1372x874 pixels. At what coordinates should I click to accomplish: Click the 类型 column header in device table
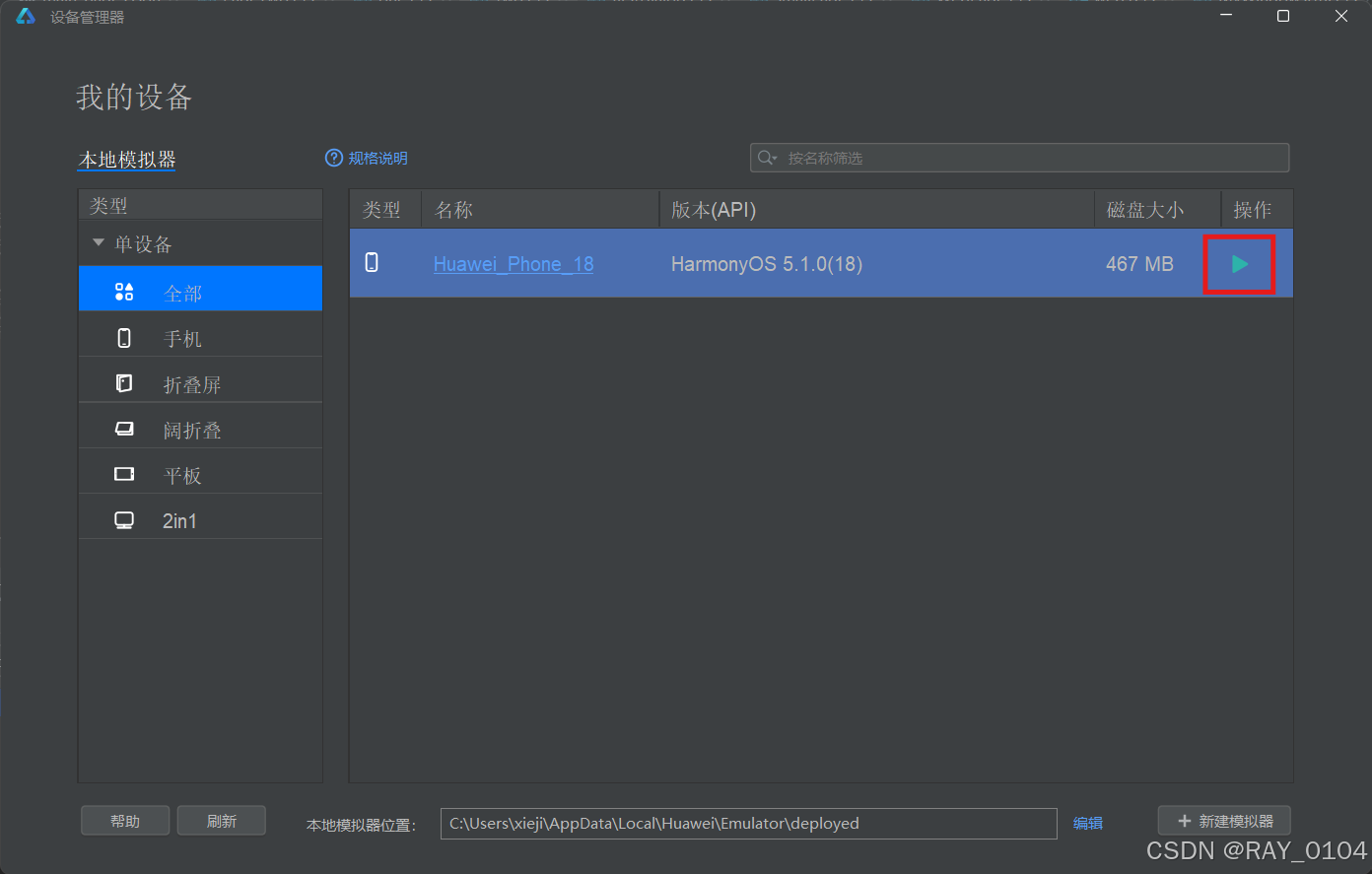tap(385, 210)
